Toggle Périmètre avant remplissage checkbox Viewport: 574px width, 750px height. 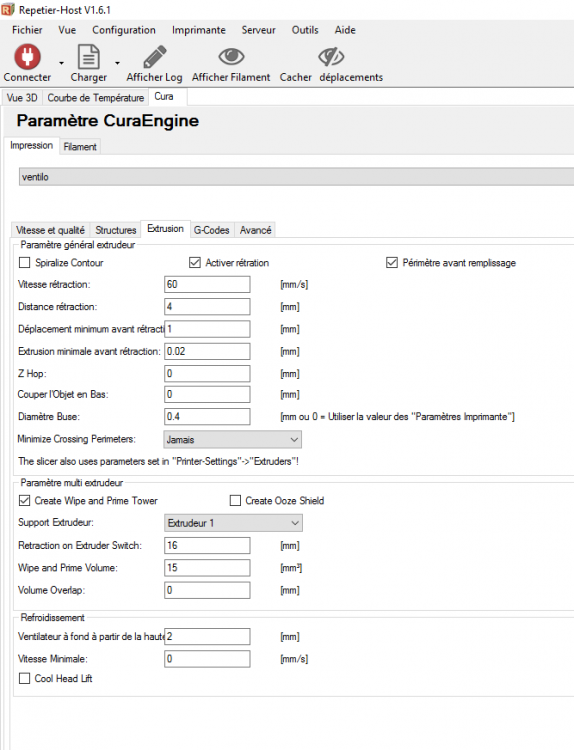point(392,263)
